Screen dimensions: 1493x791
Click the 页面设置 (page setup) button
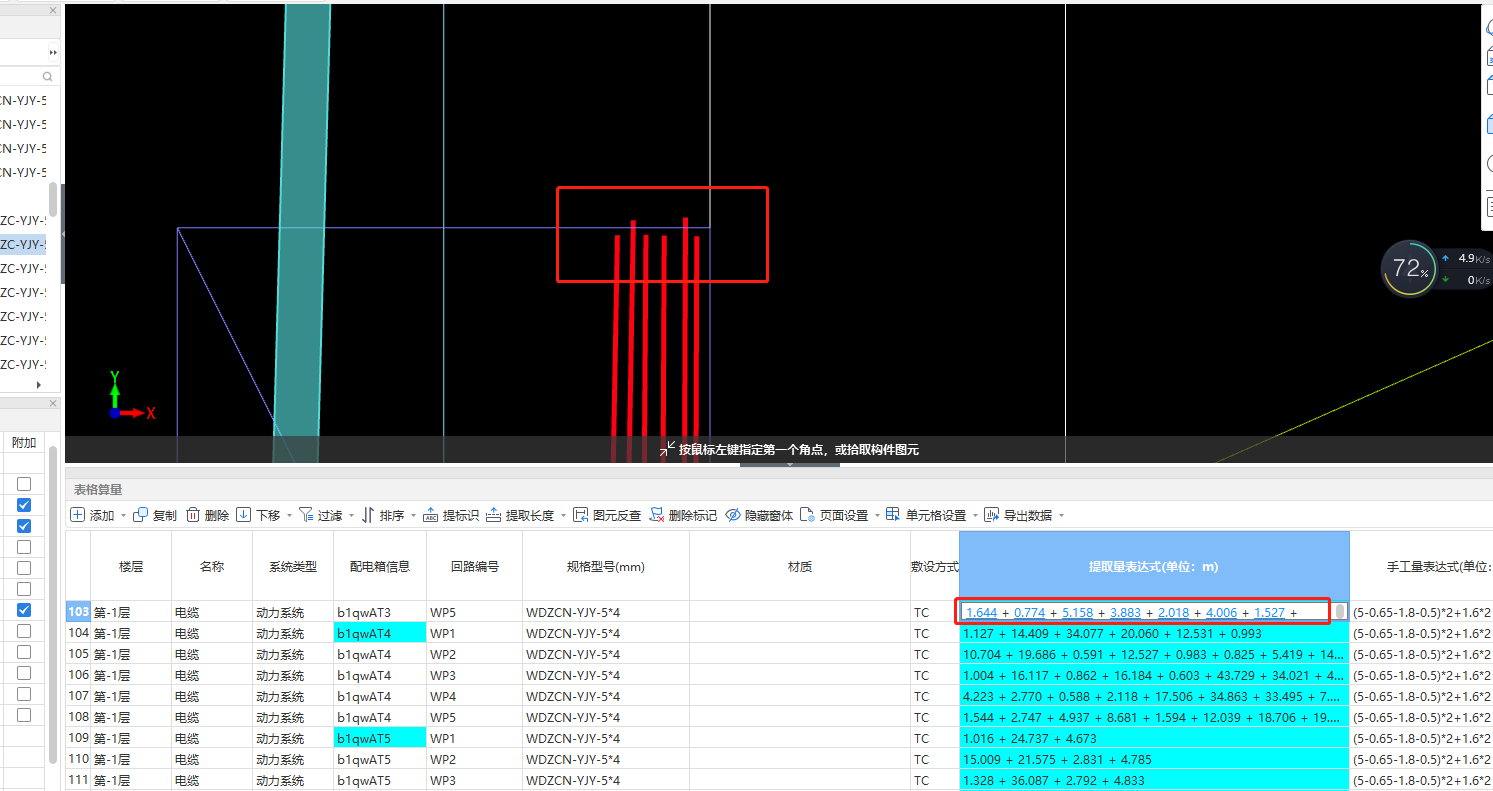point(834,515)
